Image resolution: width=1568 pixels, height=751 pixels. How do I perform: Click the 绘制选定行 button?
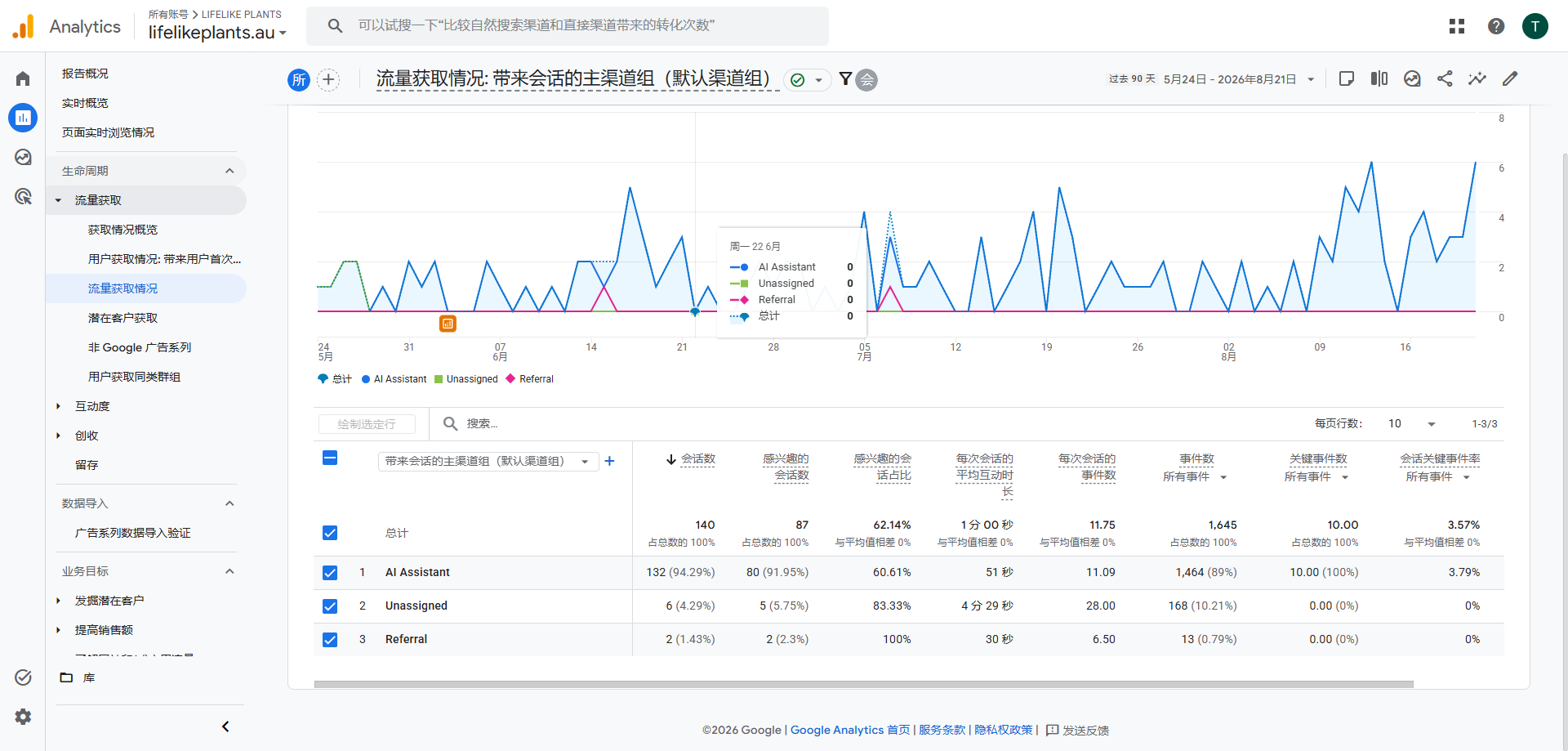click(x=367, y=424)
